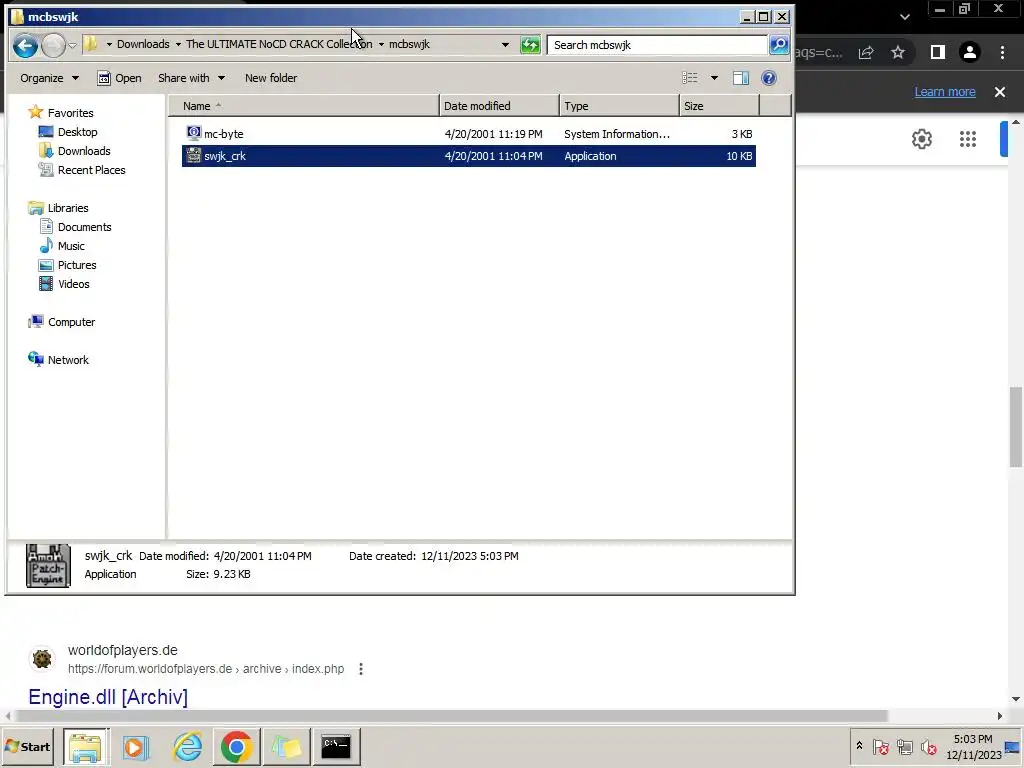This screenshot has width=1024, height=768.
Task: Dismiss Chrome infobar with X
Action: pos(999,92)
